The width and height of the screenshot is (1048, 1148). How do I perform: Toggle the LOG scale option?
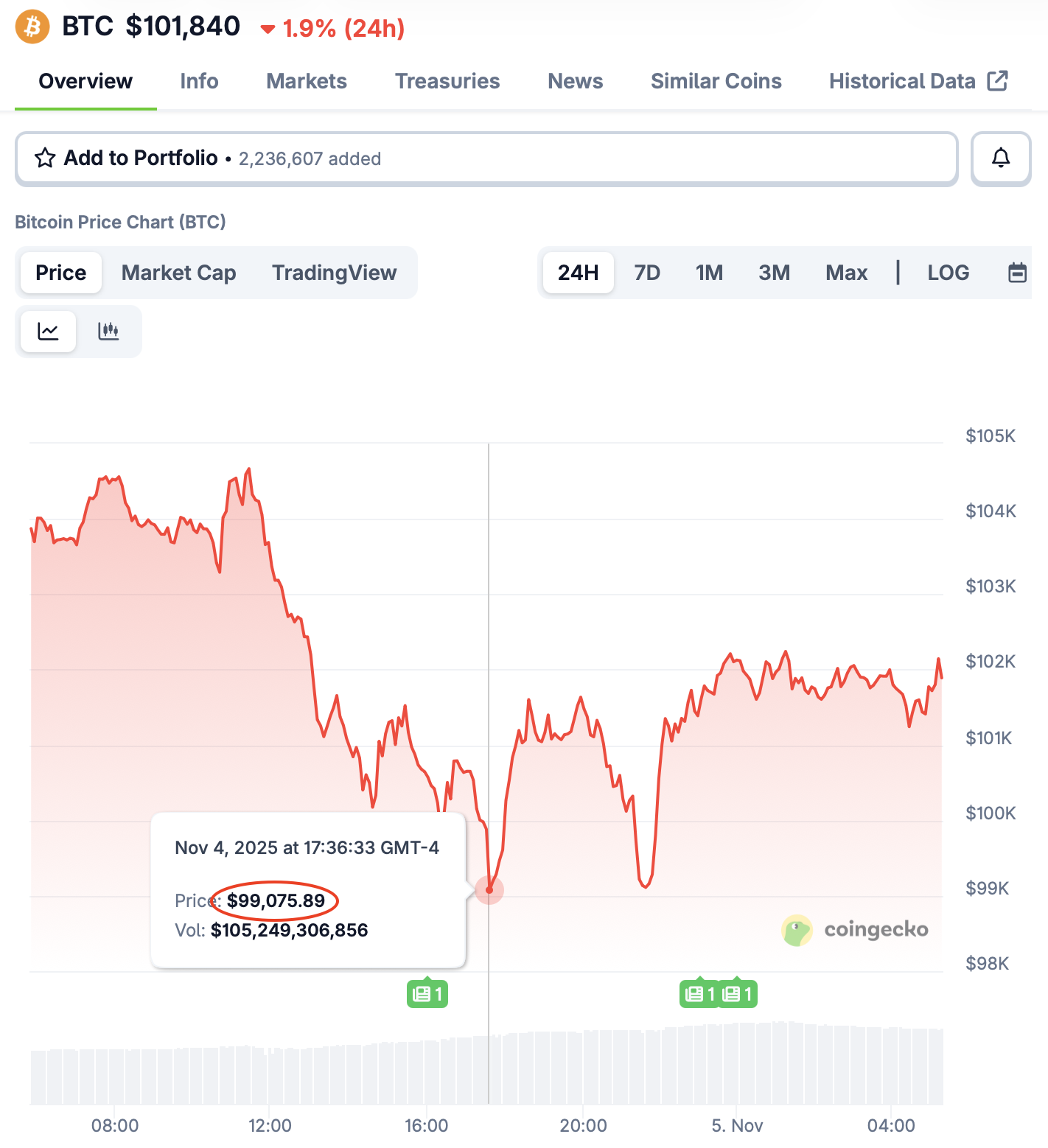pyautogui.click(x=948, y=273)
